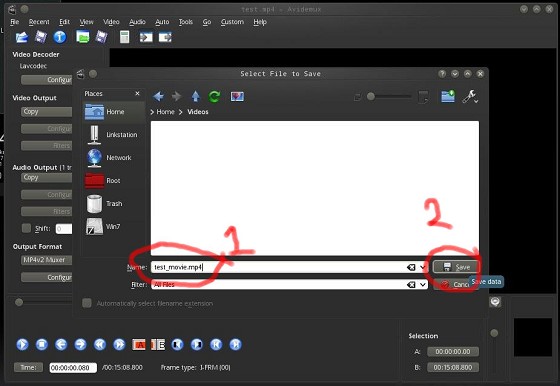Play the video
Viewport: 560px width, 386px height.
[22, 345]
